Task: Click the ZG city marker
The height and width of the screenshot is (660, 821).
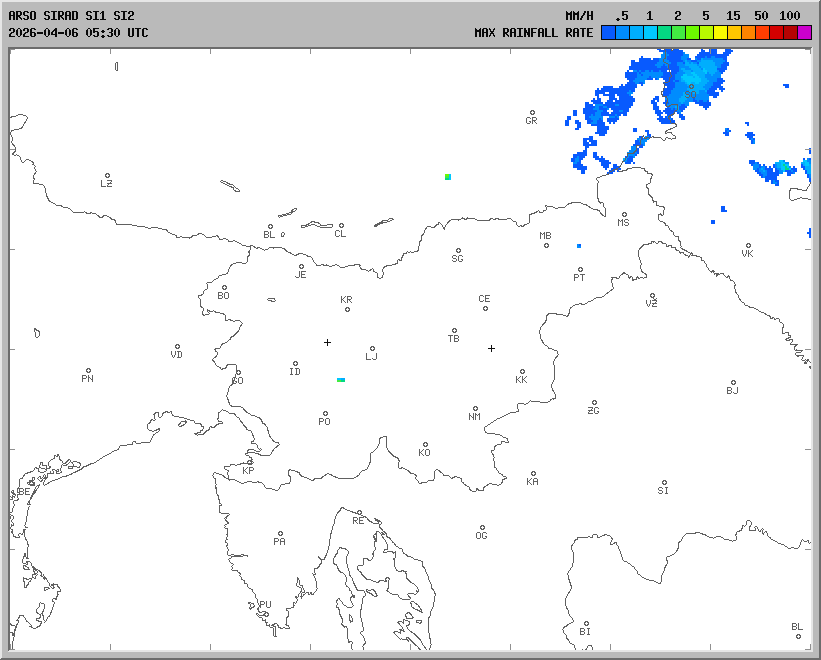Action: point(594,403)
